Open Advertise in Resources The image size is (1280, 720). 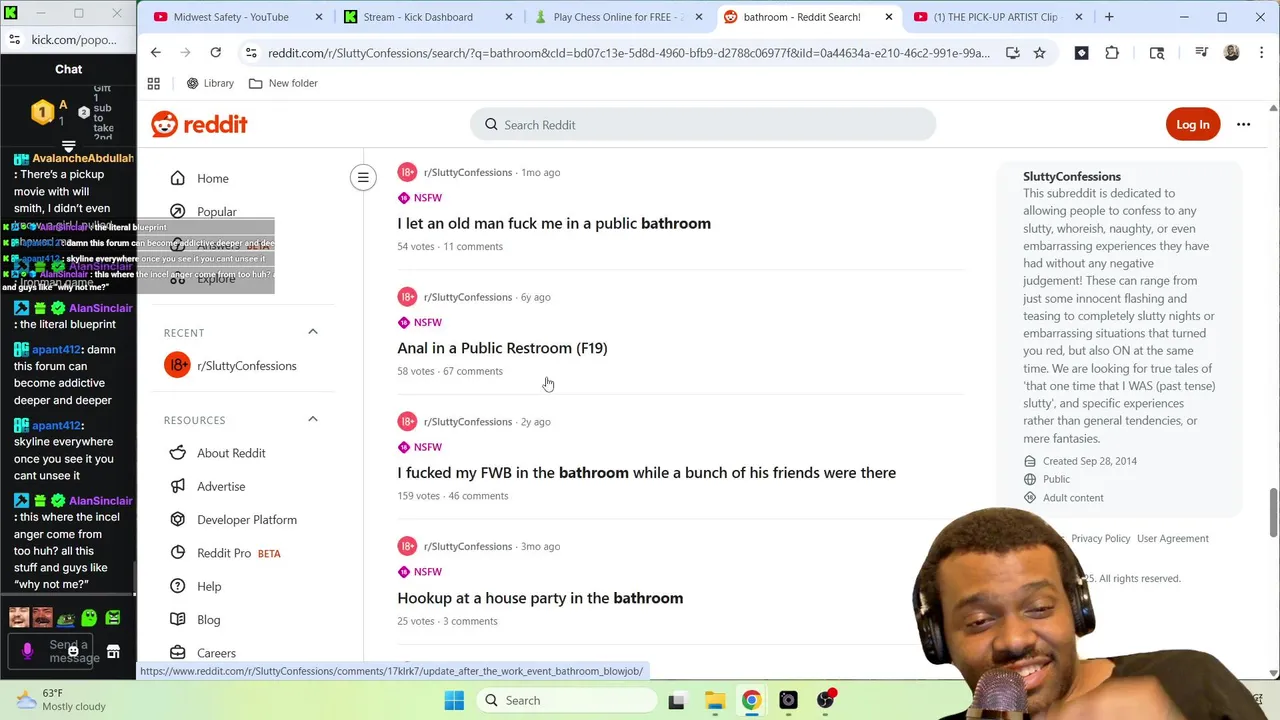[x=221, y=486]
